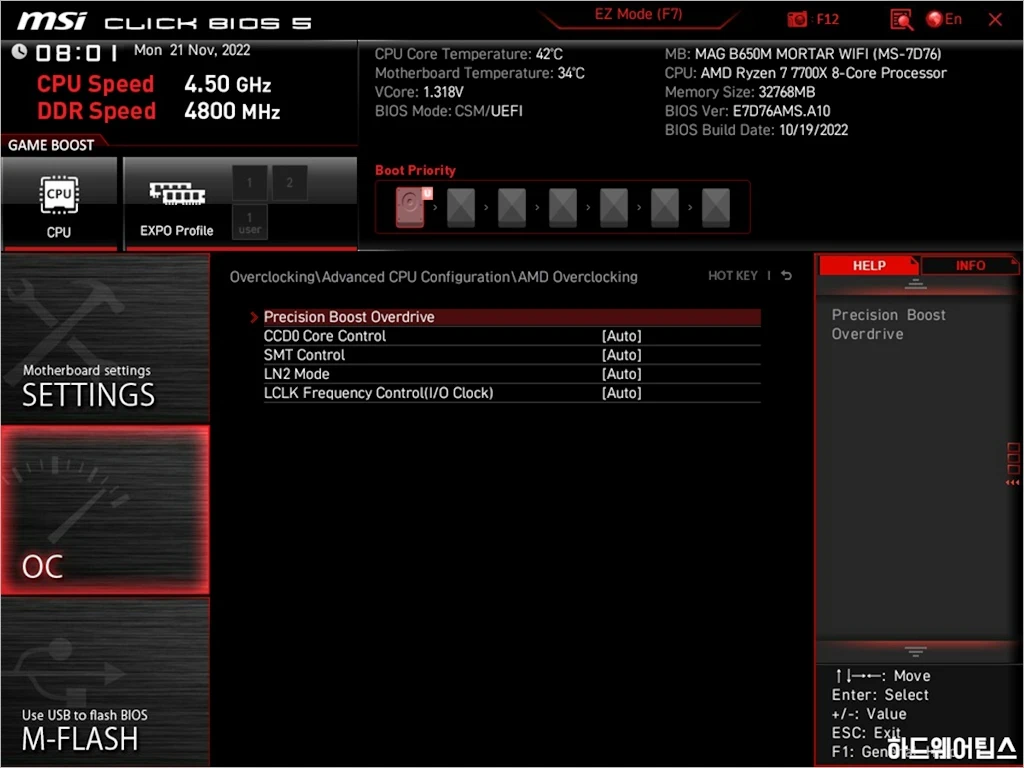Open CCD0 Core Control Auto dropdown

621,336
